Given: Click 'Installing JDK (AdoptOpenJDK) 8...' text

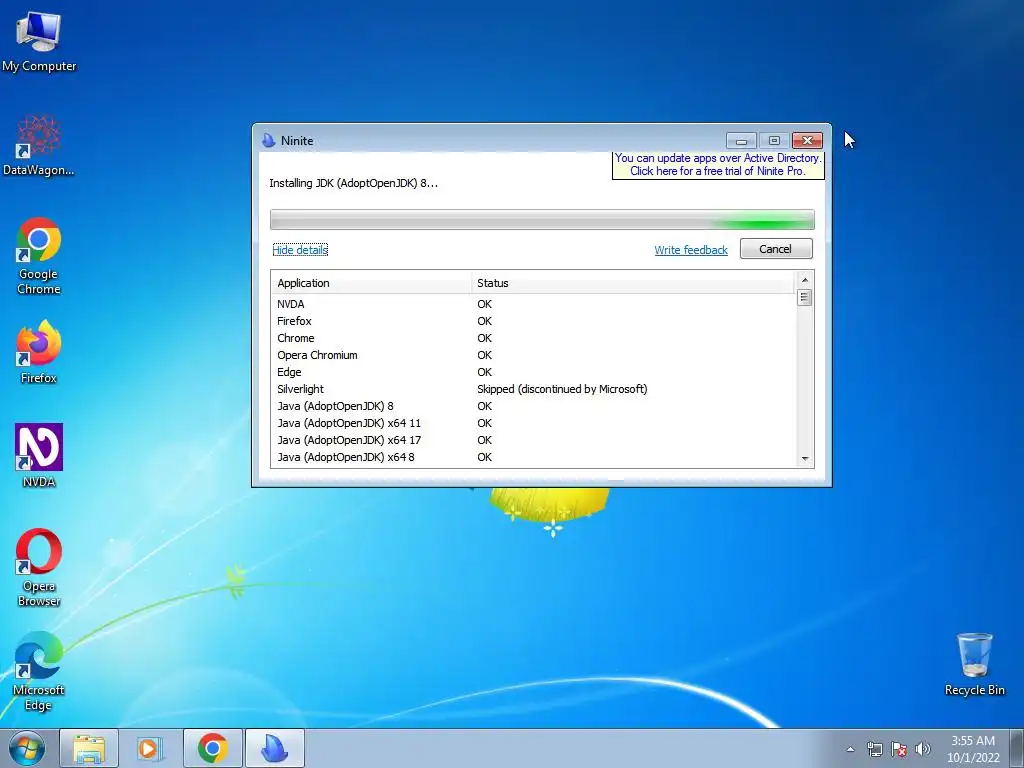Looking at the screenshot, I should tap(353, 183).
